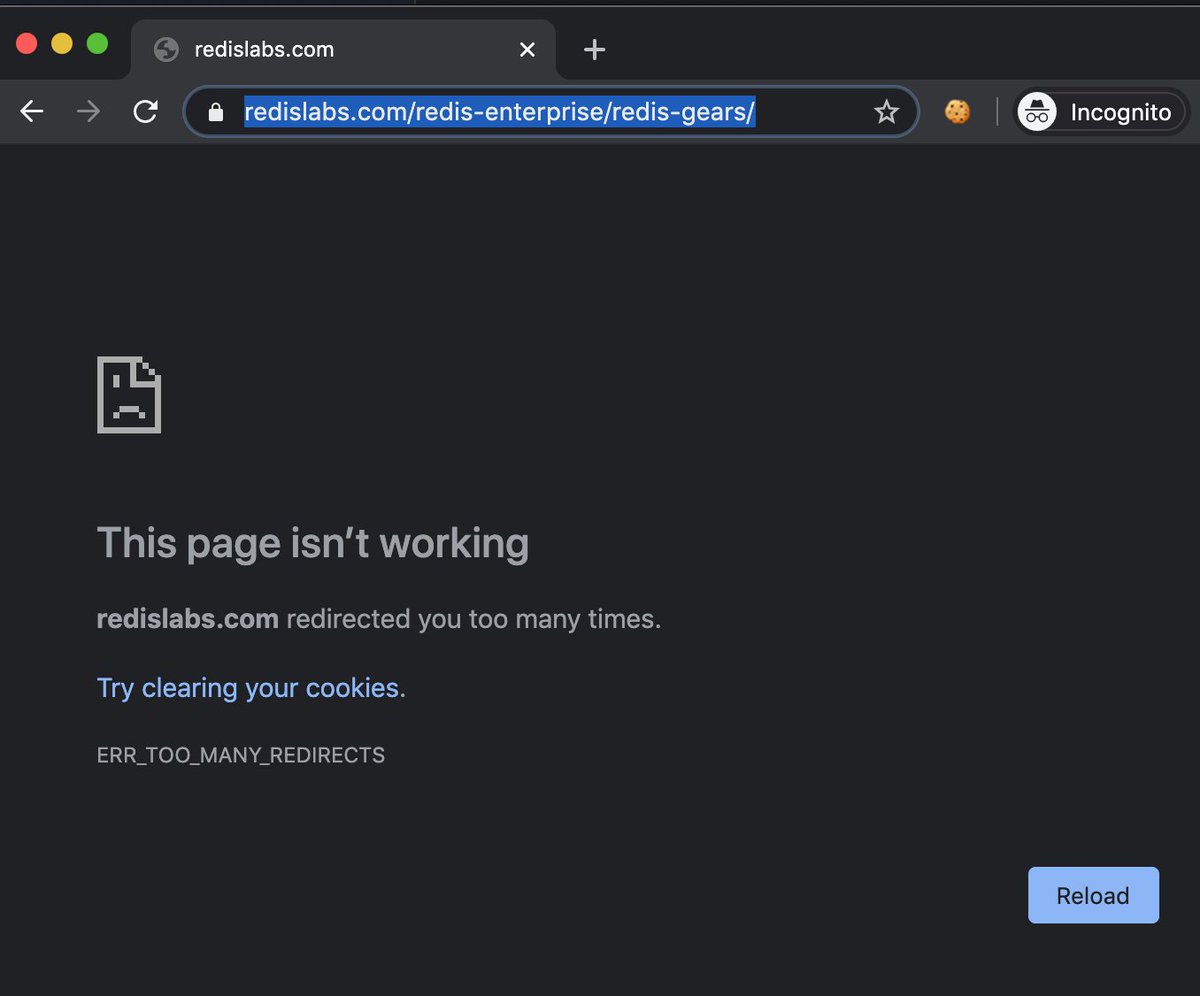Click the This page isn't working heading
Screen dimensions: 1200x996
coord(313,544)
